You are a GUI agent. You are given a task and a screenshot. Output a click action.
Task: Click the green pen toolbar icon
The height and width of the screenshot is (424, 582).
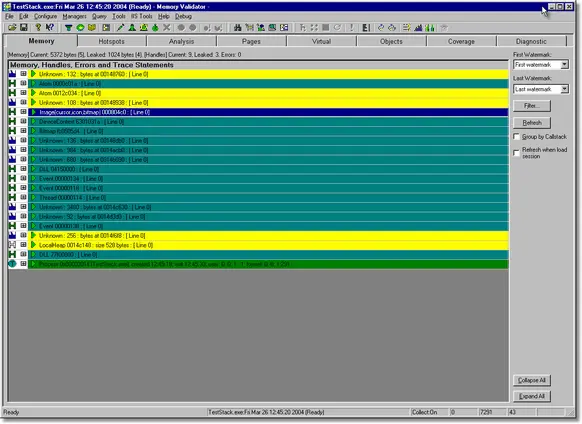point(120,27)
